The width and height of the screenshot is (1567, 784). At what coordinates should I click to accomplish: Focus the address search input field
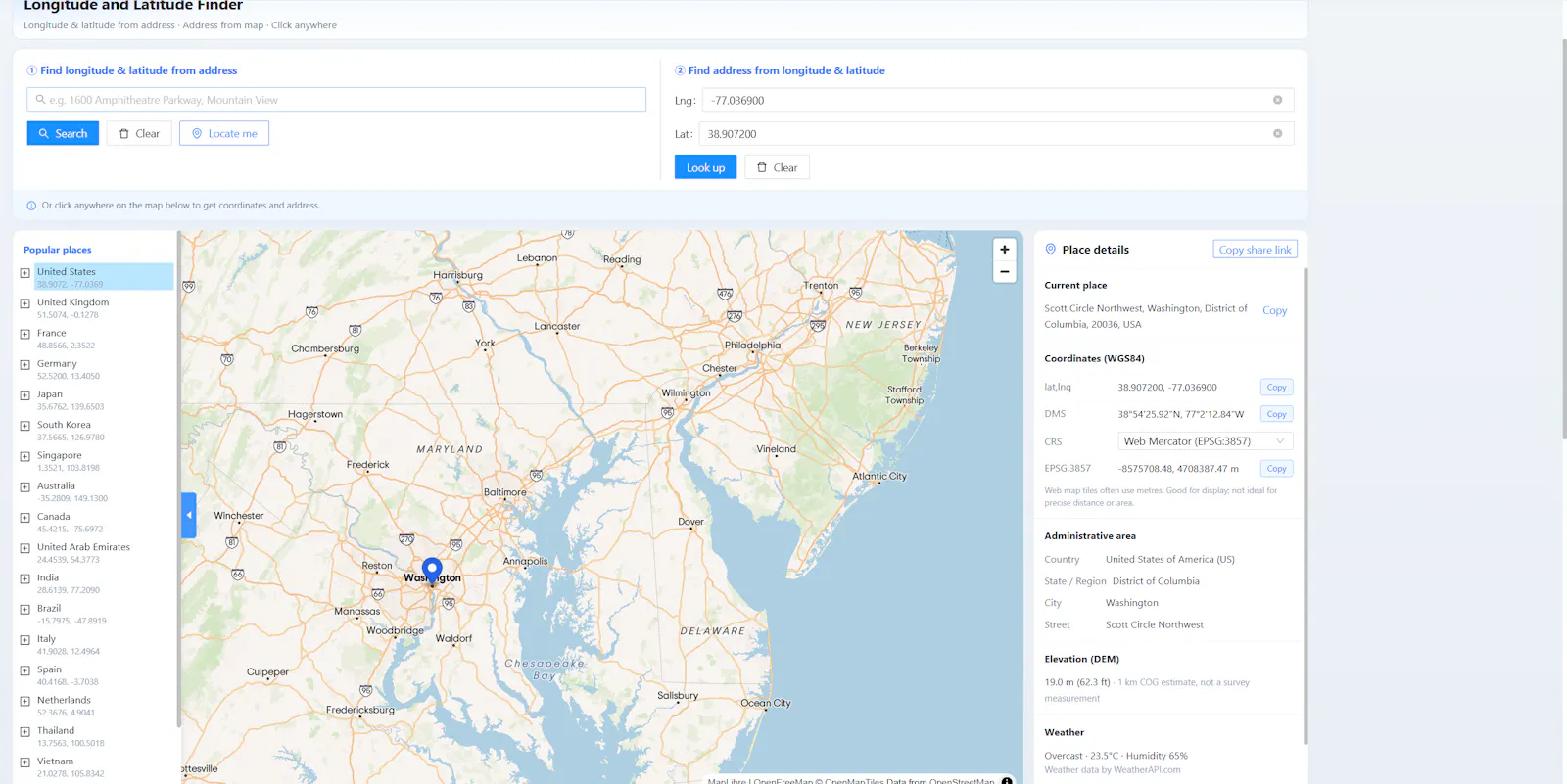(x=336, y=100)
